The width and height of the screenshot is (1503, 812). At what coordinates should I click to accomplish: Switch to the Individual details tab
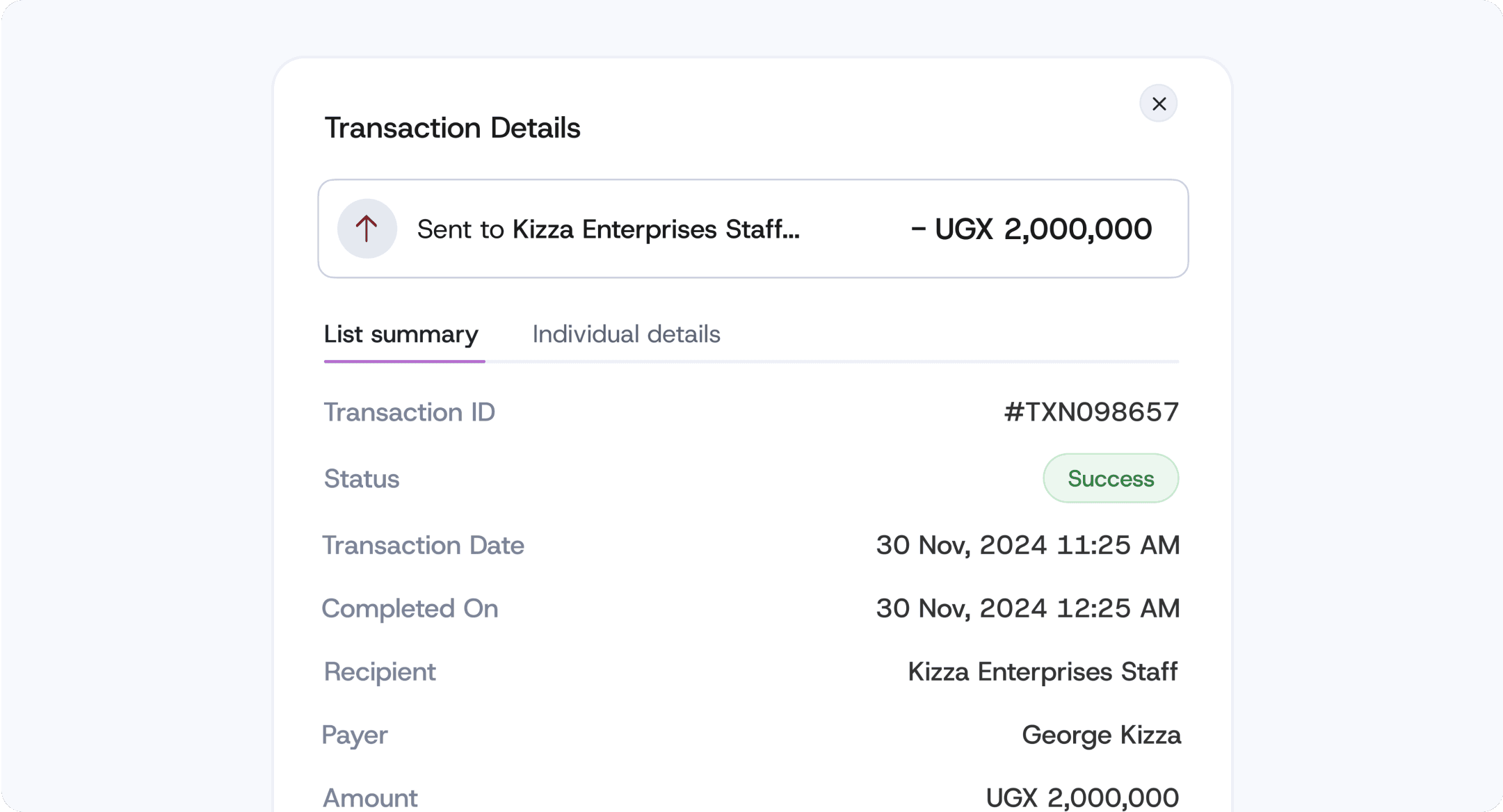pos(627,334)
